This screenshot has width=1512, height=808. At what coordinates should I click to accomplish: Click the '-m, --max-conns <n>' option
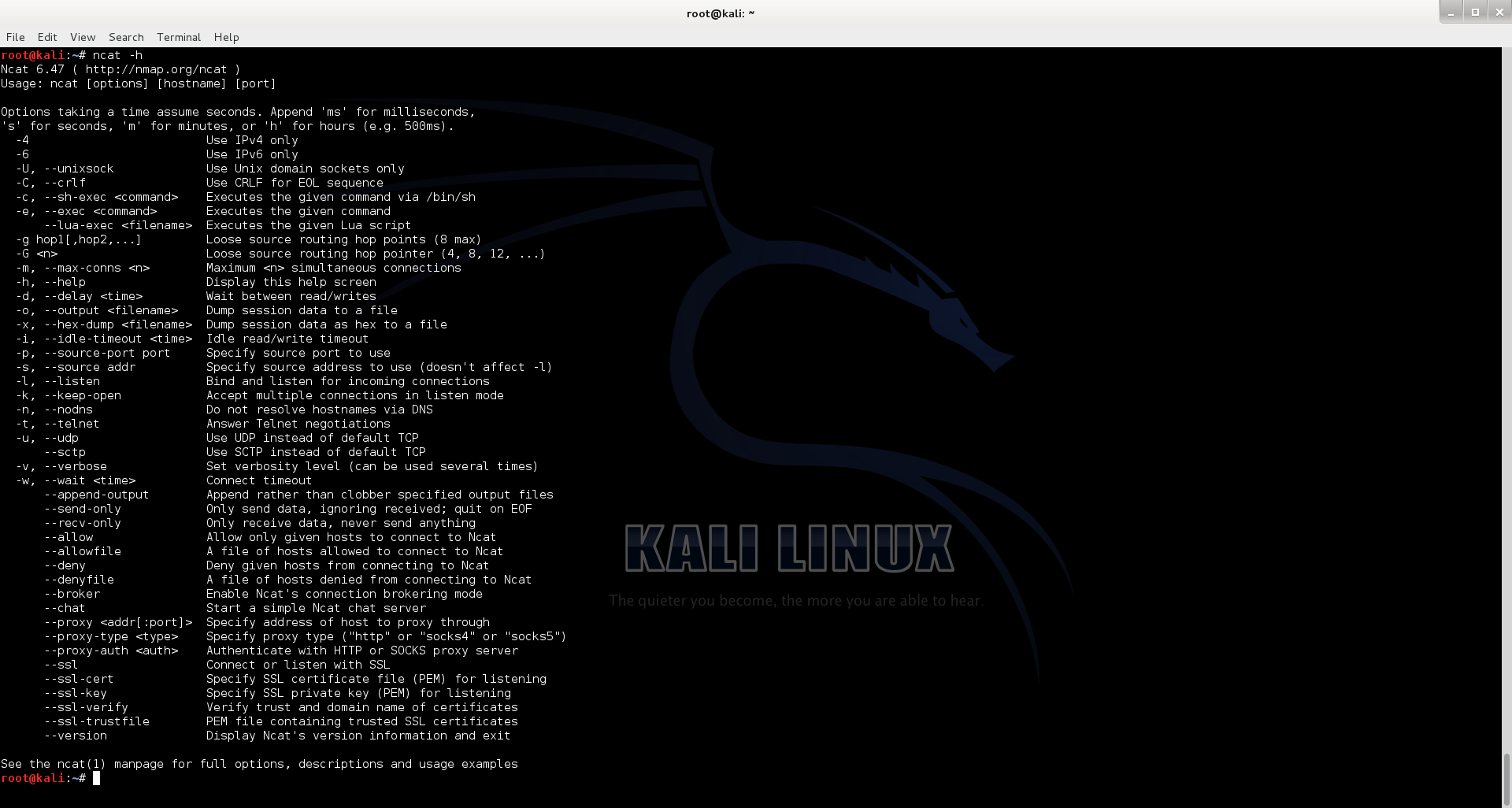83,268
